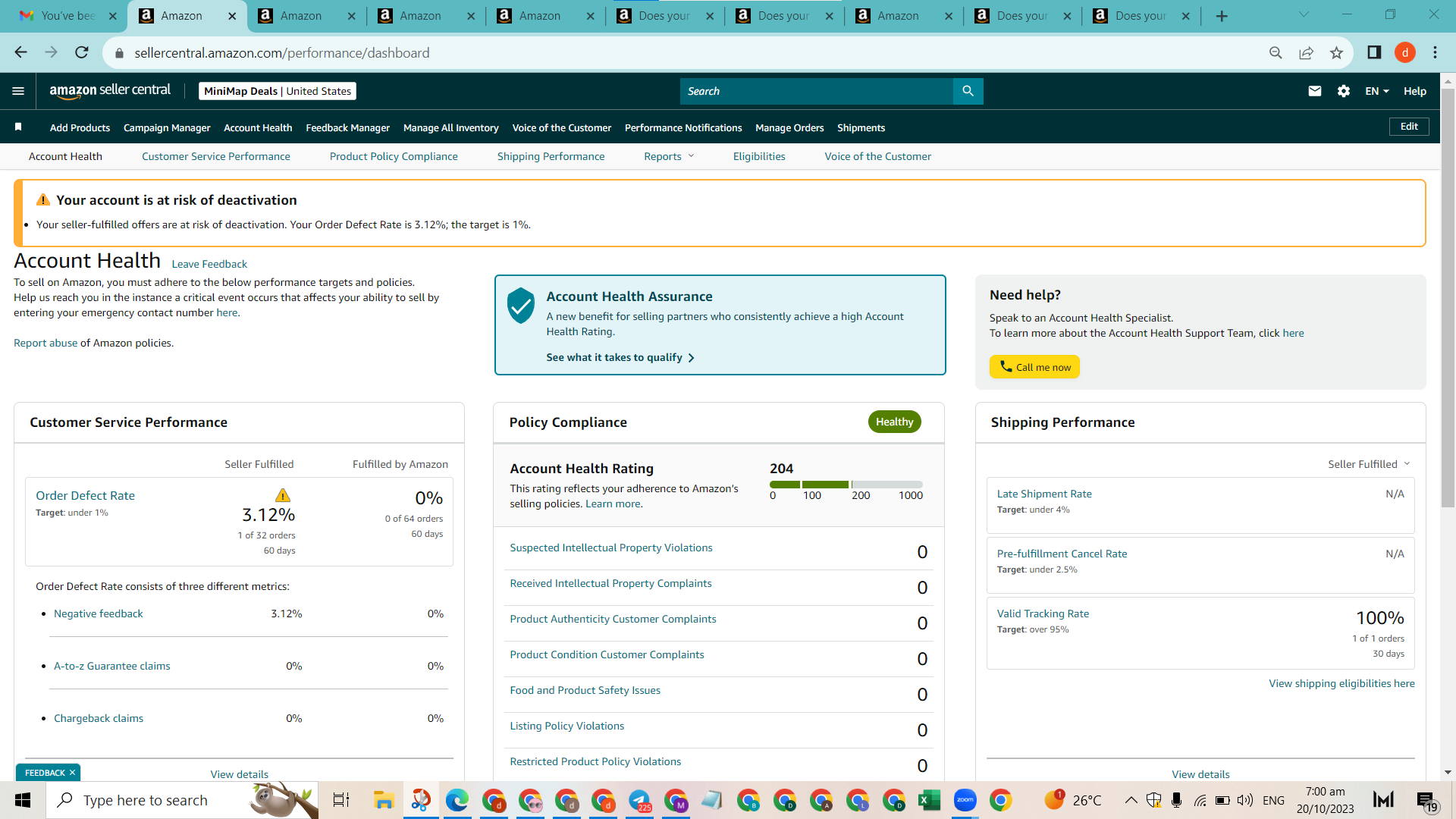
Task: Open Task View on the taskbar
Action: (341, 800)
